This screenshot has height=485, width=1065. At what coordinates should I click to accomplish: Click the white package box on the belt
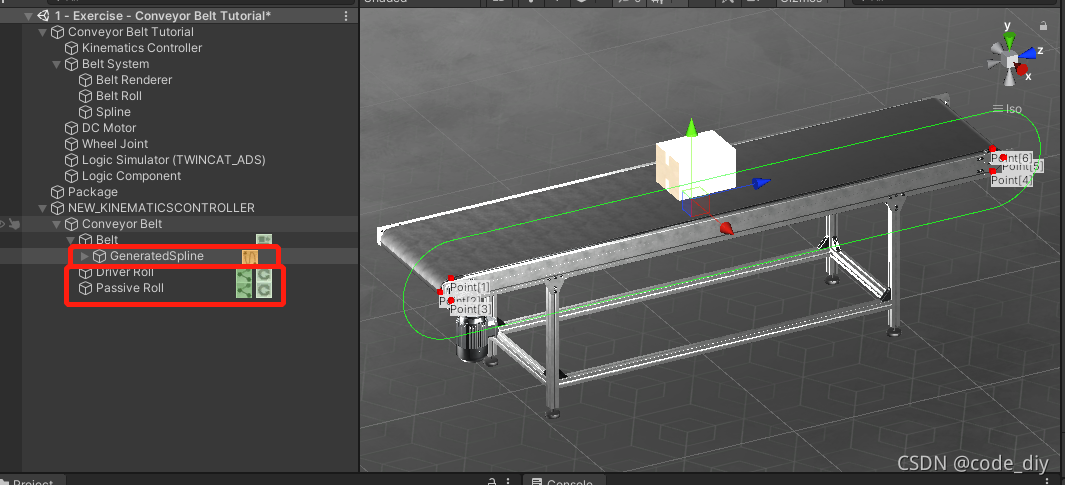(696, 165)
